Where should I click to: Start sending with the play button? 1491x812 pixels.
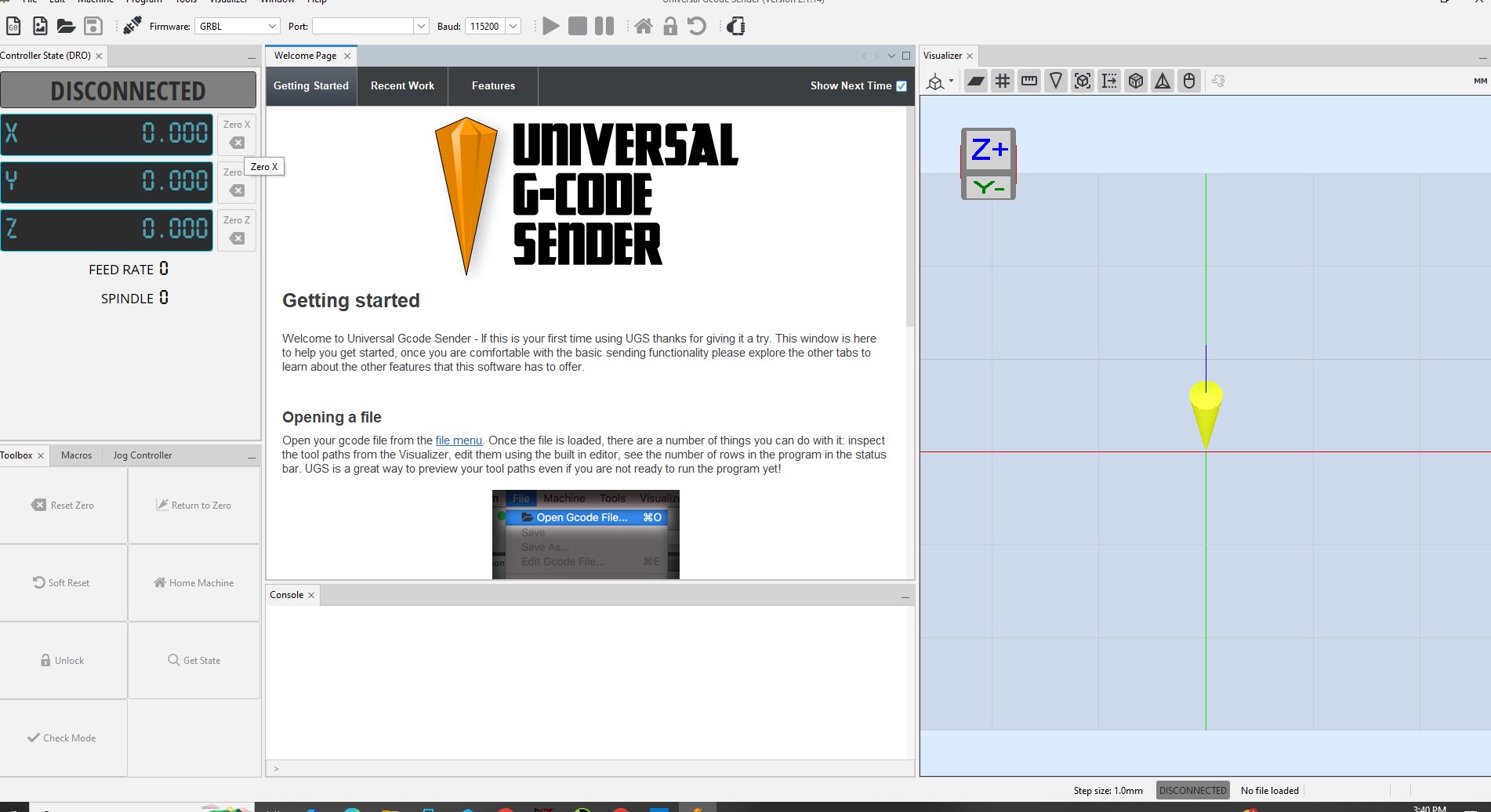coord(551,26)
